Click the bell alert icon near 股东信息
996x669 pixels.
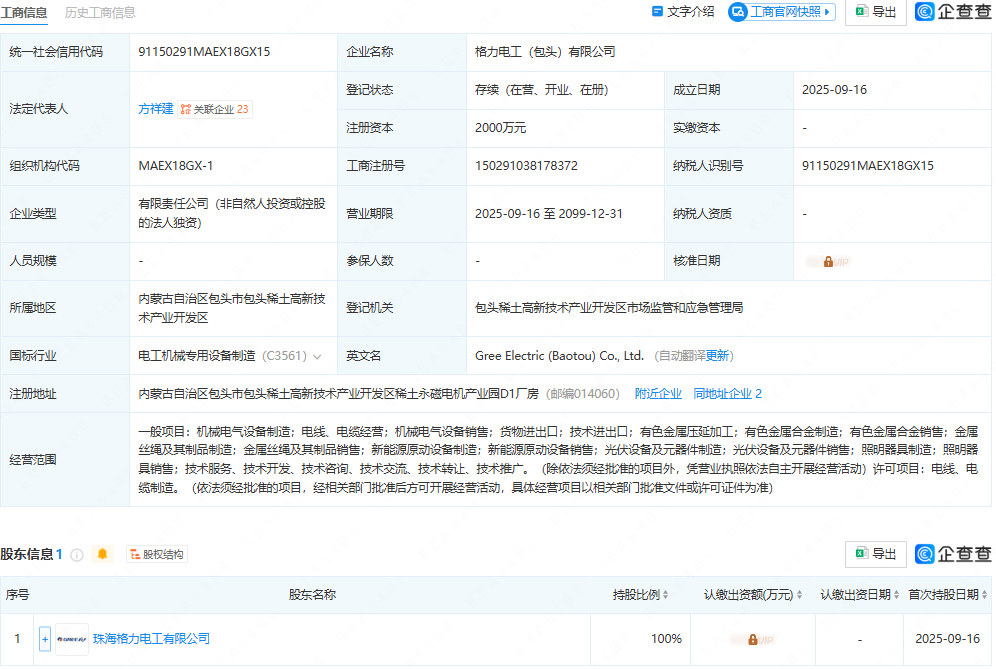(x=101, y=554)
